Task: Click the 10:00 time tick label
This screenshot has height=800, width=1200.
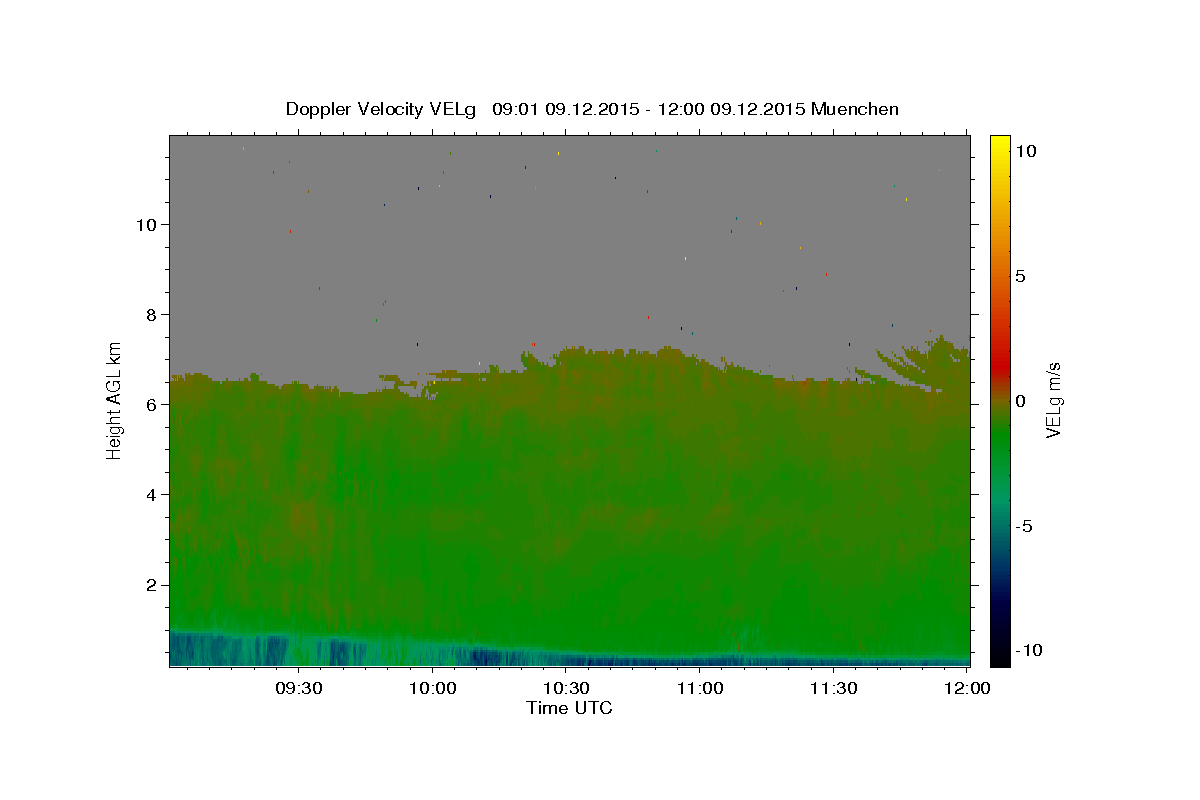Action: [x=433, y=688]
